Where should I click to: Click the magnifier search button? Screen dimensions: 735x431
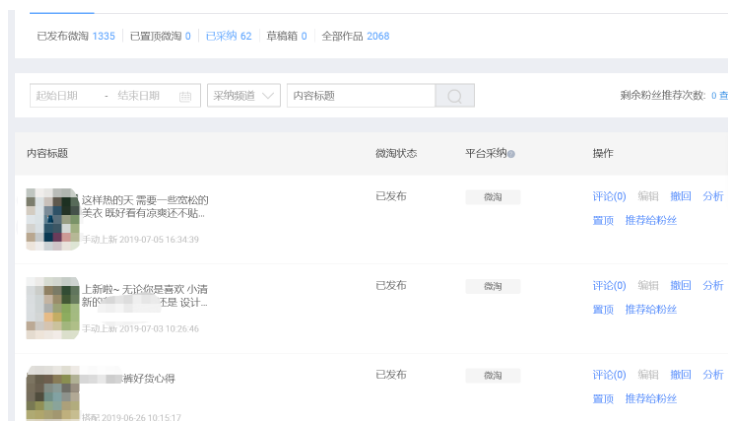[454, 96]
